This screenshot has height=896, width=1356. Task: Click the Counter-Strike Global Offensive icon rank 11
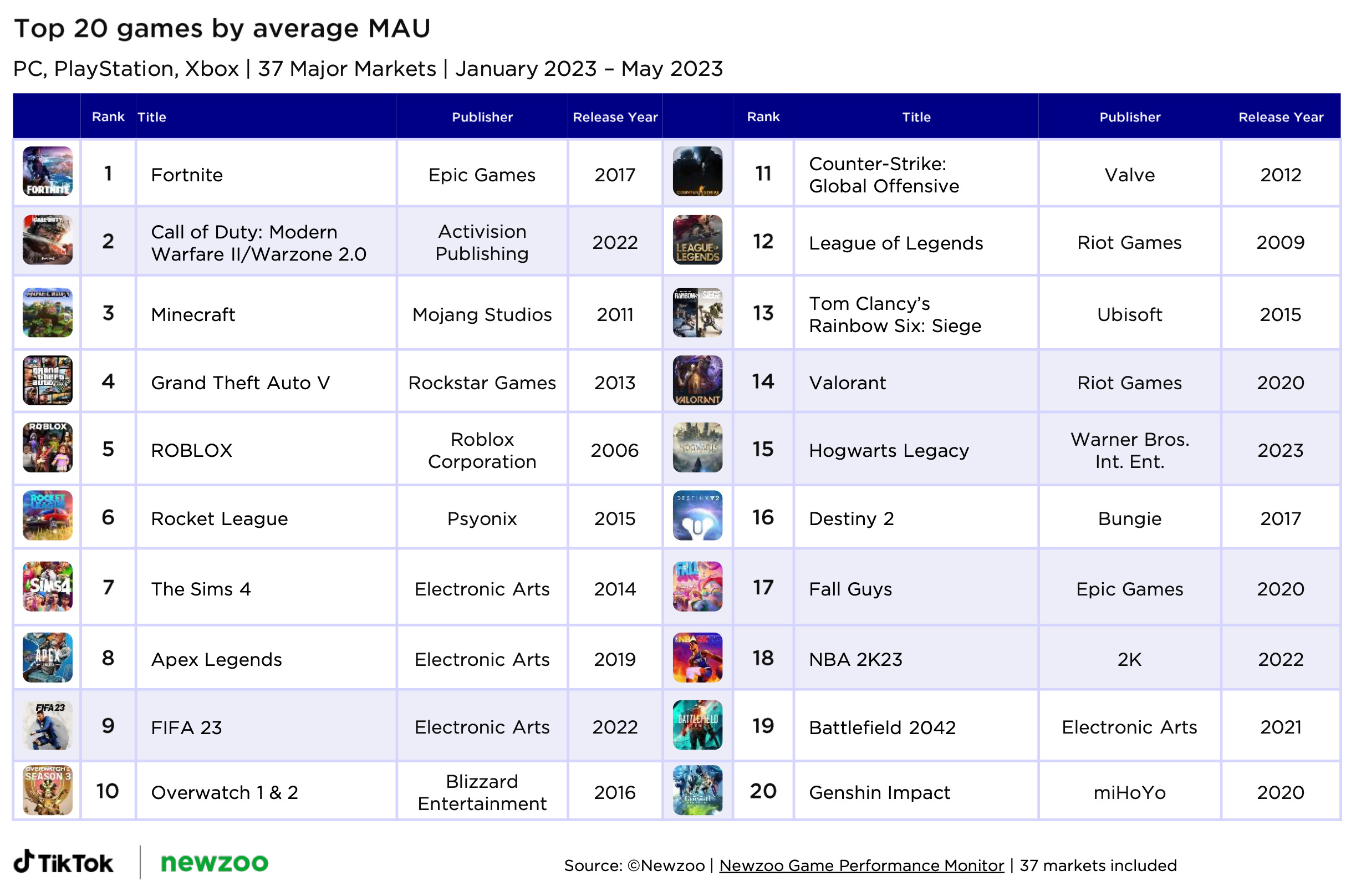coord(694,175)
